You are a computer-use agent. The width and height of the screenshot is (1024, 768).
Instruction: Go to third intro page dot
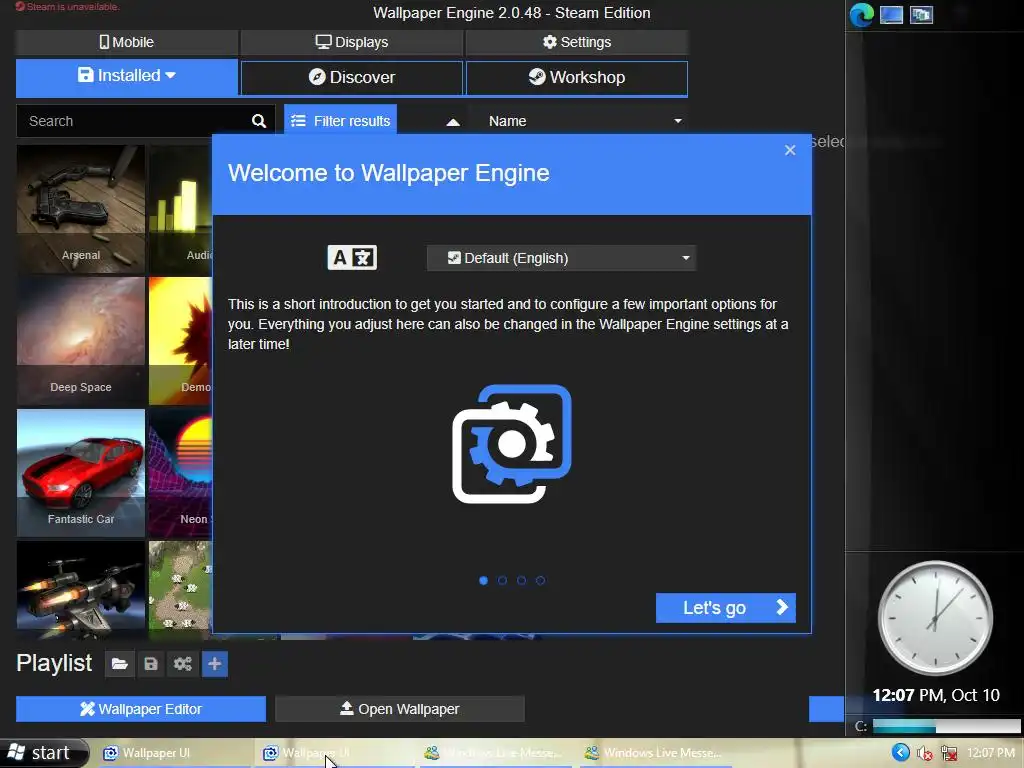(x=521, y=581)
